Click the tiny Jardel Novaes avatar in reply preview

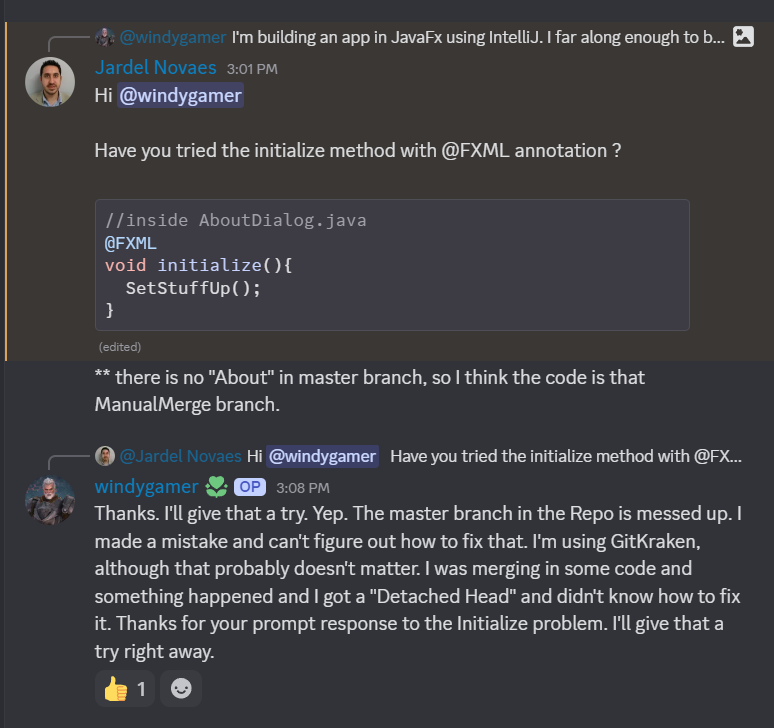coord(104,456)
